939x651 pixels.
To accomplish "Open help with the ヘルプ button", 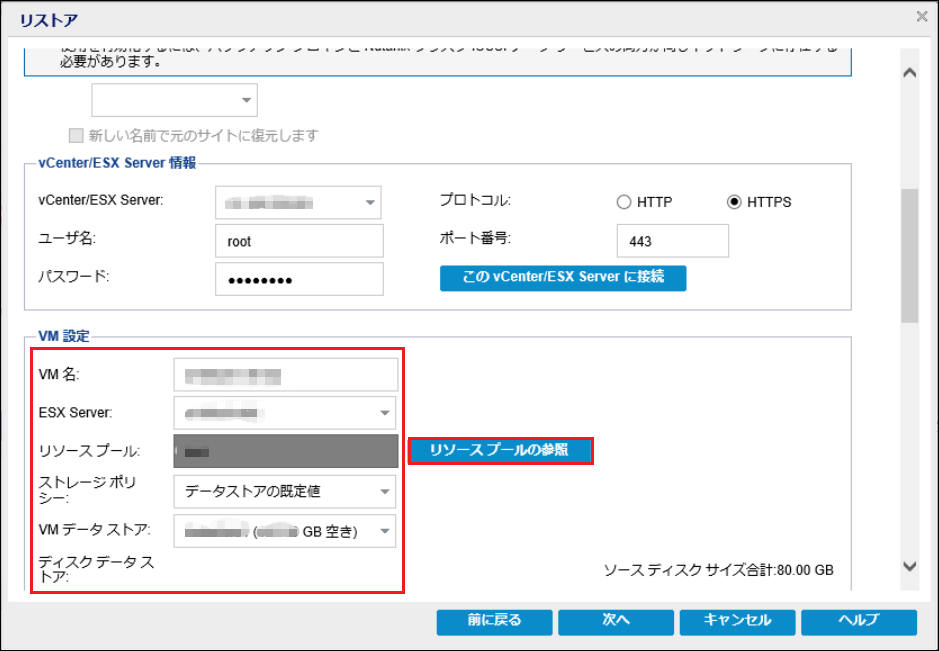I will coord(857,621).
